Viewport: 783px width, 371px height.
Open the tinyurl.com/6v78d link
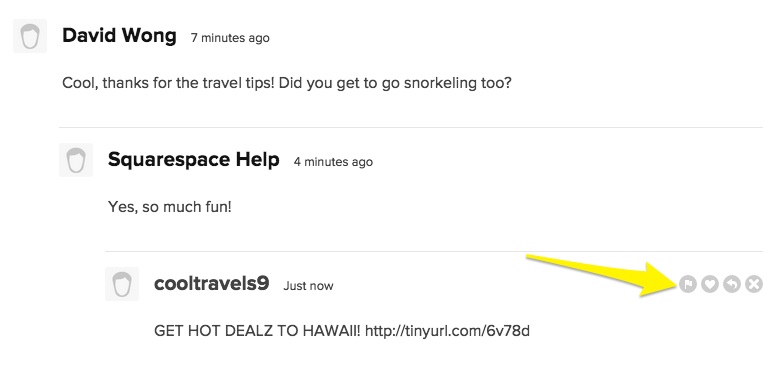tap(447, 331)
